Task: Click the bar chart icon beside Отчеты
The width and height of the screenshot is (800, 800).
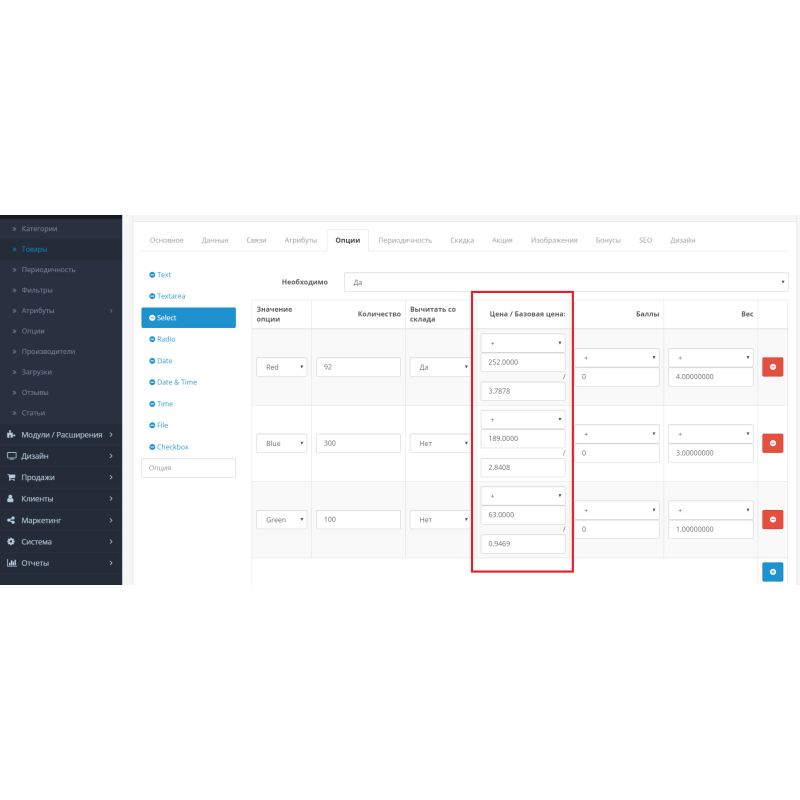Action: pos(11,562)
